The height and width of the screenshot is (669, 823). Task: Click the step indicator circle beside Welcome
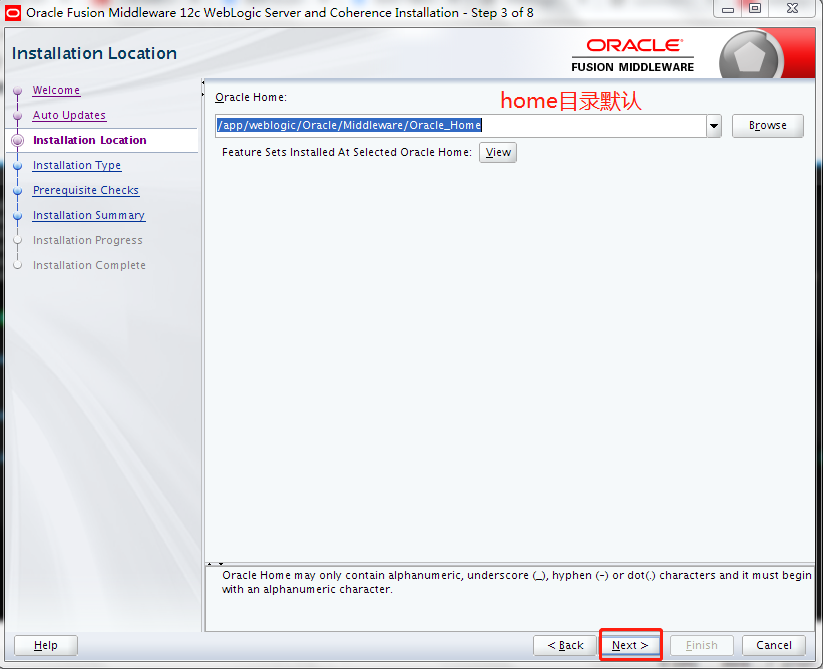(x=17, y=90)
